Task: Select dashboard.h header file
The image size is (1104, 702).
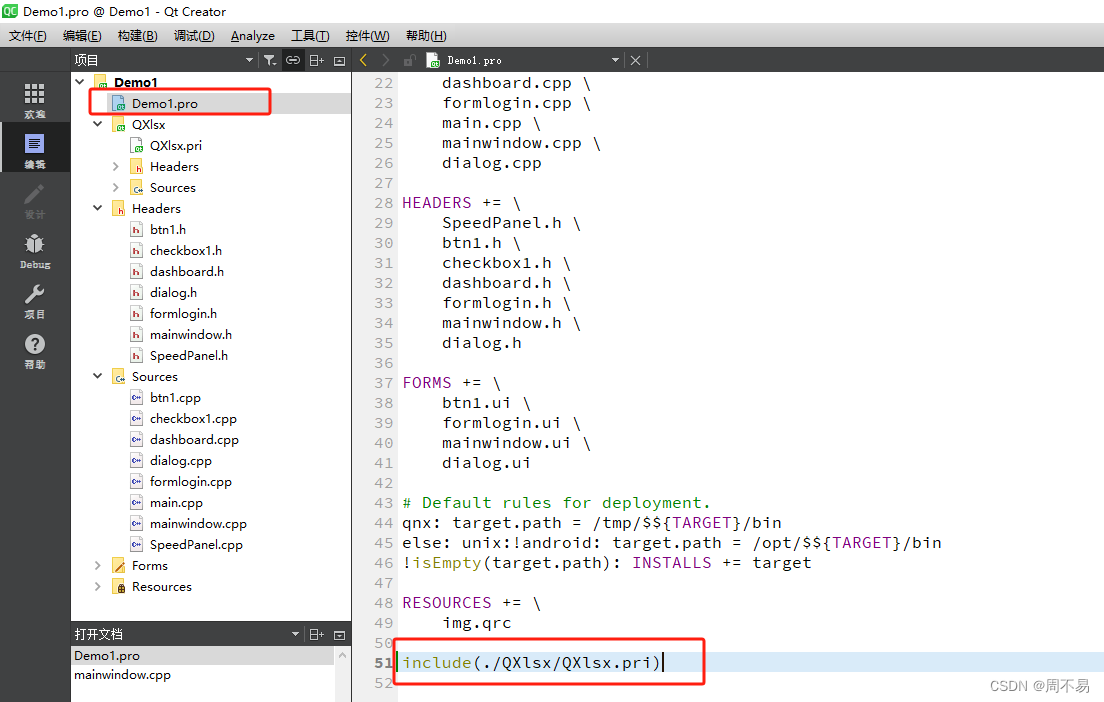Action: click(x=187, y=272)
